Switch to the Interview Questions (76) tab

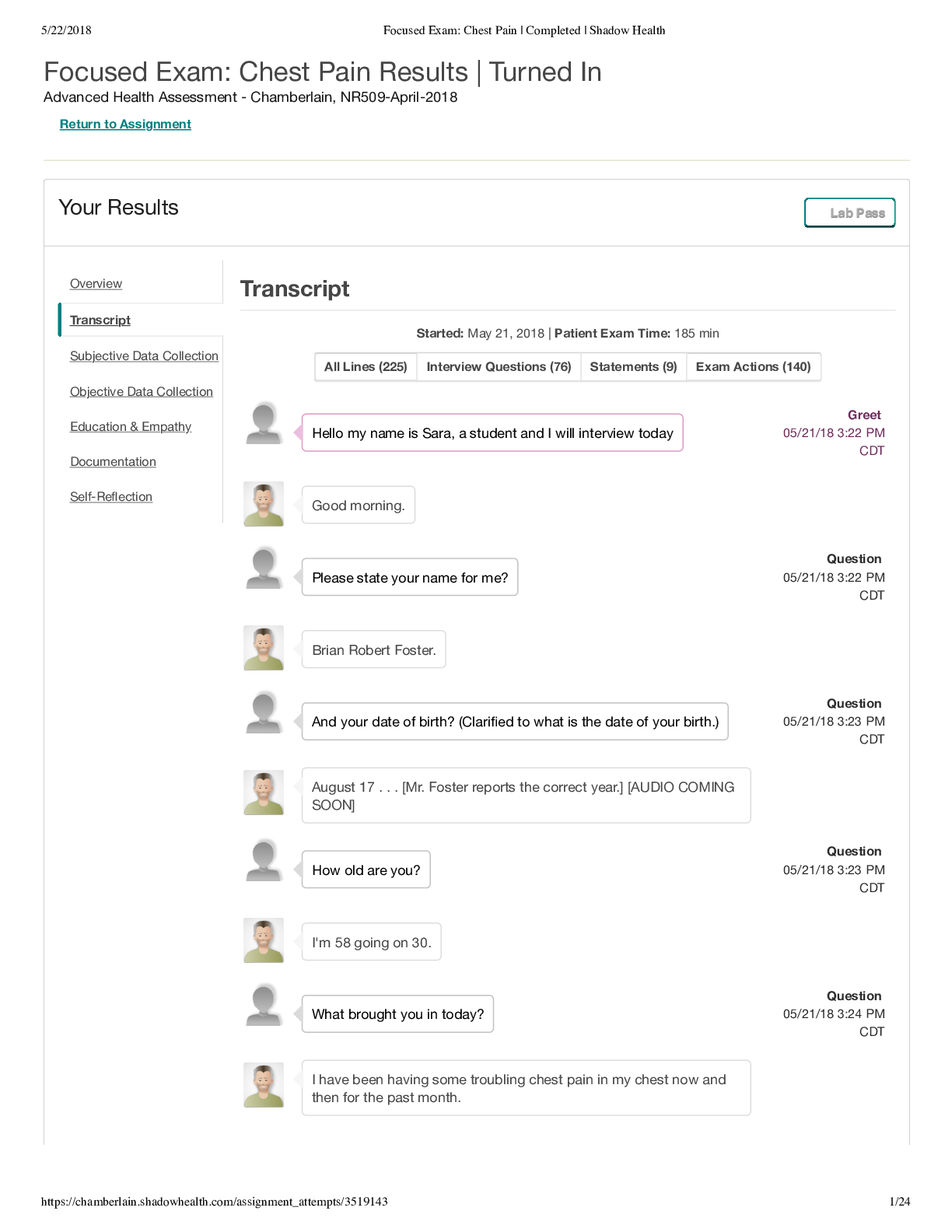pyautogui.click(x=499, y=367)
